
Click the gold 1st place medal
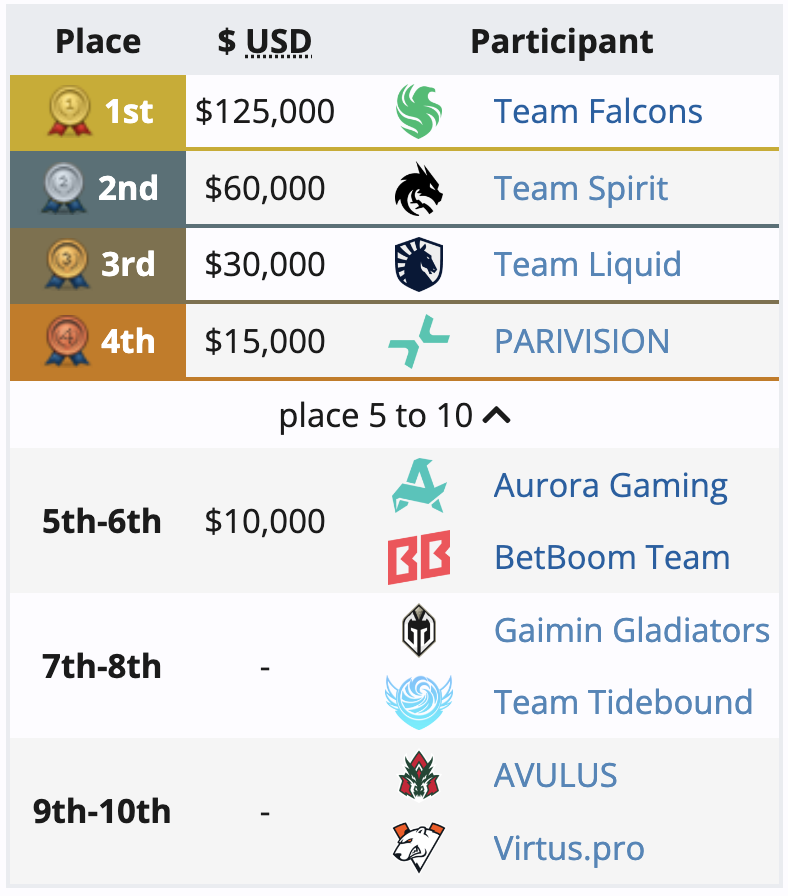(70, 111)
